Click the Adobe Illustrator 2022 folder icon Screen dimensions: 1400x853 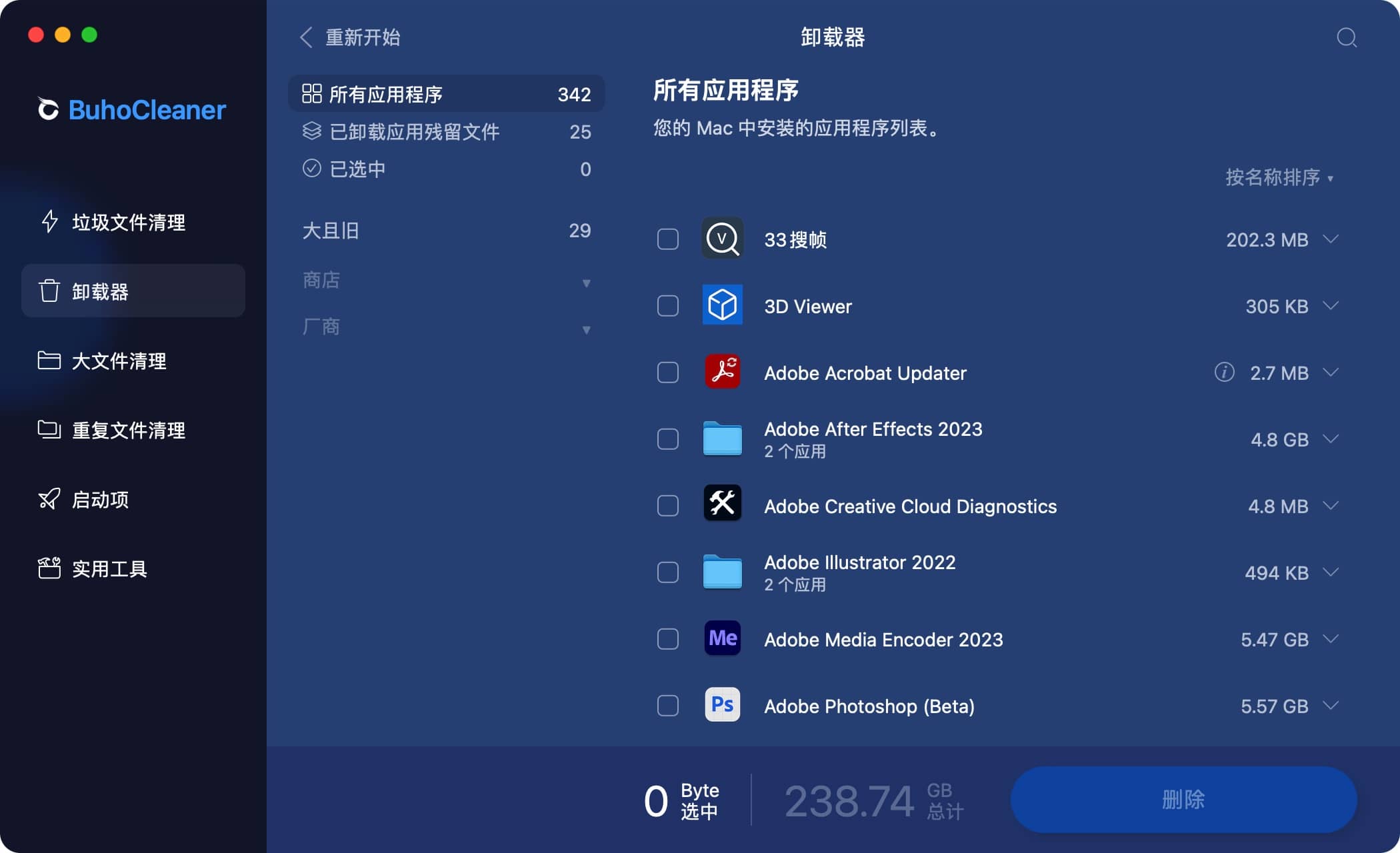click(723, 572)
